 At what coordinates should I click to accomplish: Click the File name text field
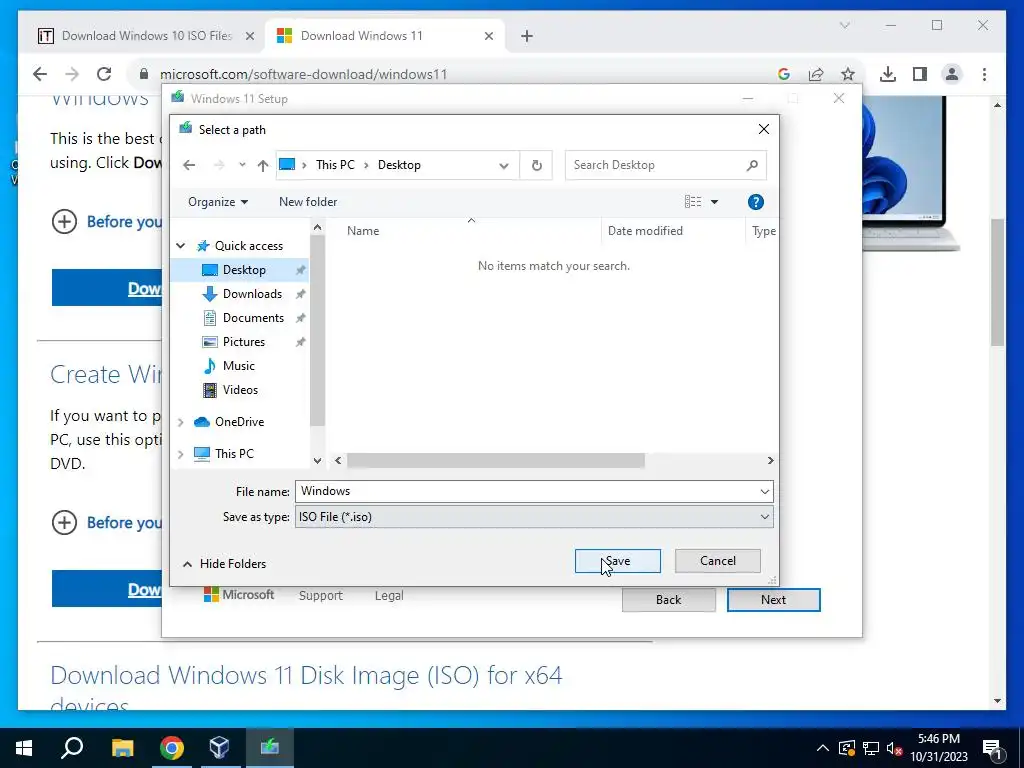pyautogui.click(x=526, y=491)
